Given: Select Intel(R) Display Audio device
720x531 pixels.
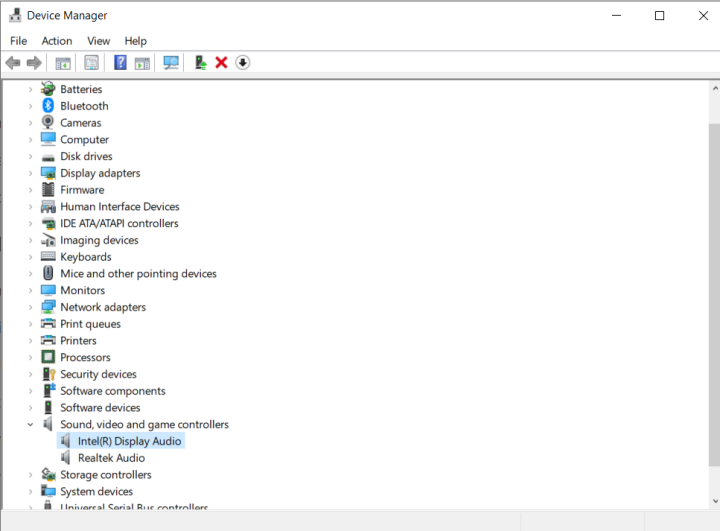Looking at the screenshot, I should point(129,441).
